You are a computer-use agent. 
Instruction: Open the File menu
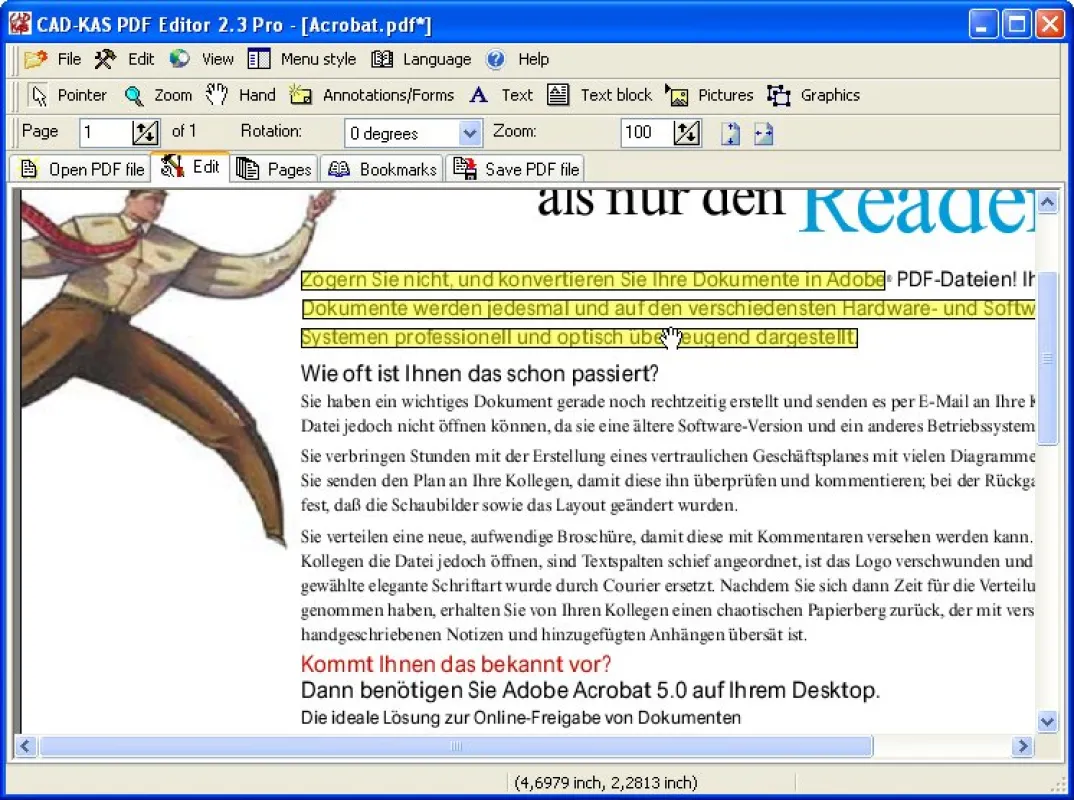[x=53, y=60]
